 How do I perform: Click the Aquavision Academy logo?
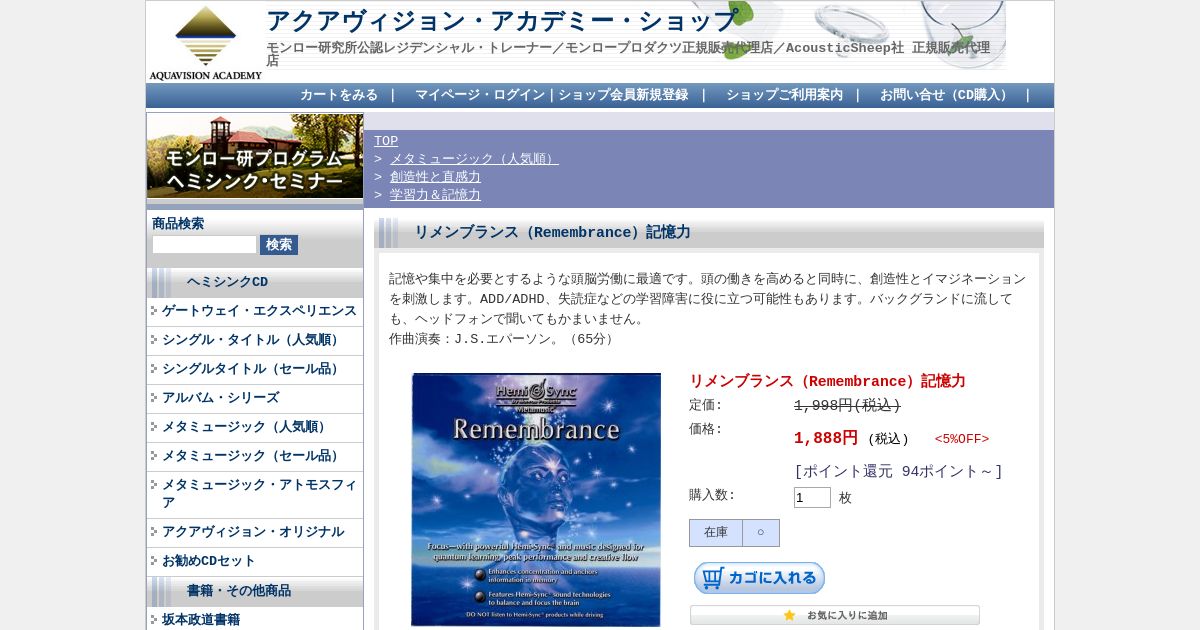(x=206, y=42)
